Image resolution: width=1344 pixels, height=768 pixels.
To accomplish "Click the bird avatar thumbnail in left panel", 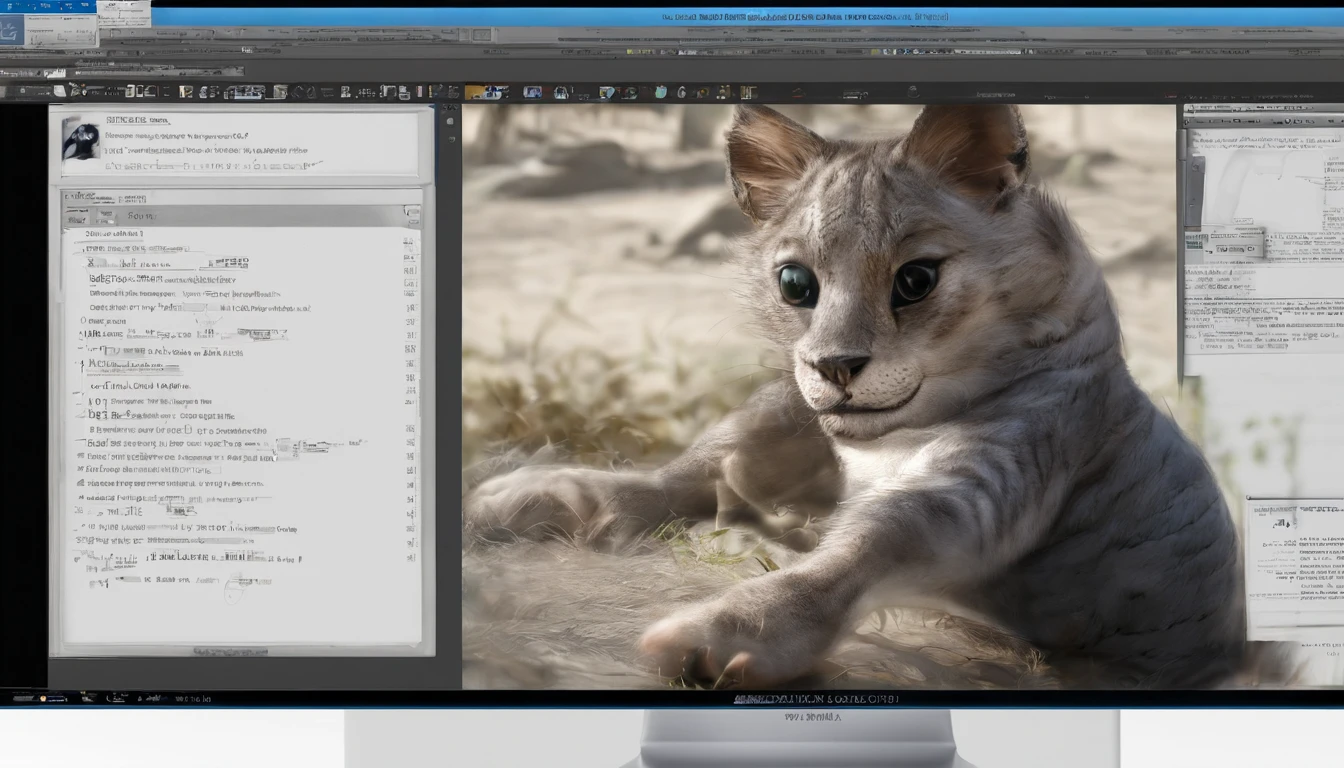I will (x=80, y=140).
